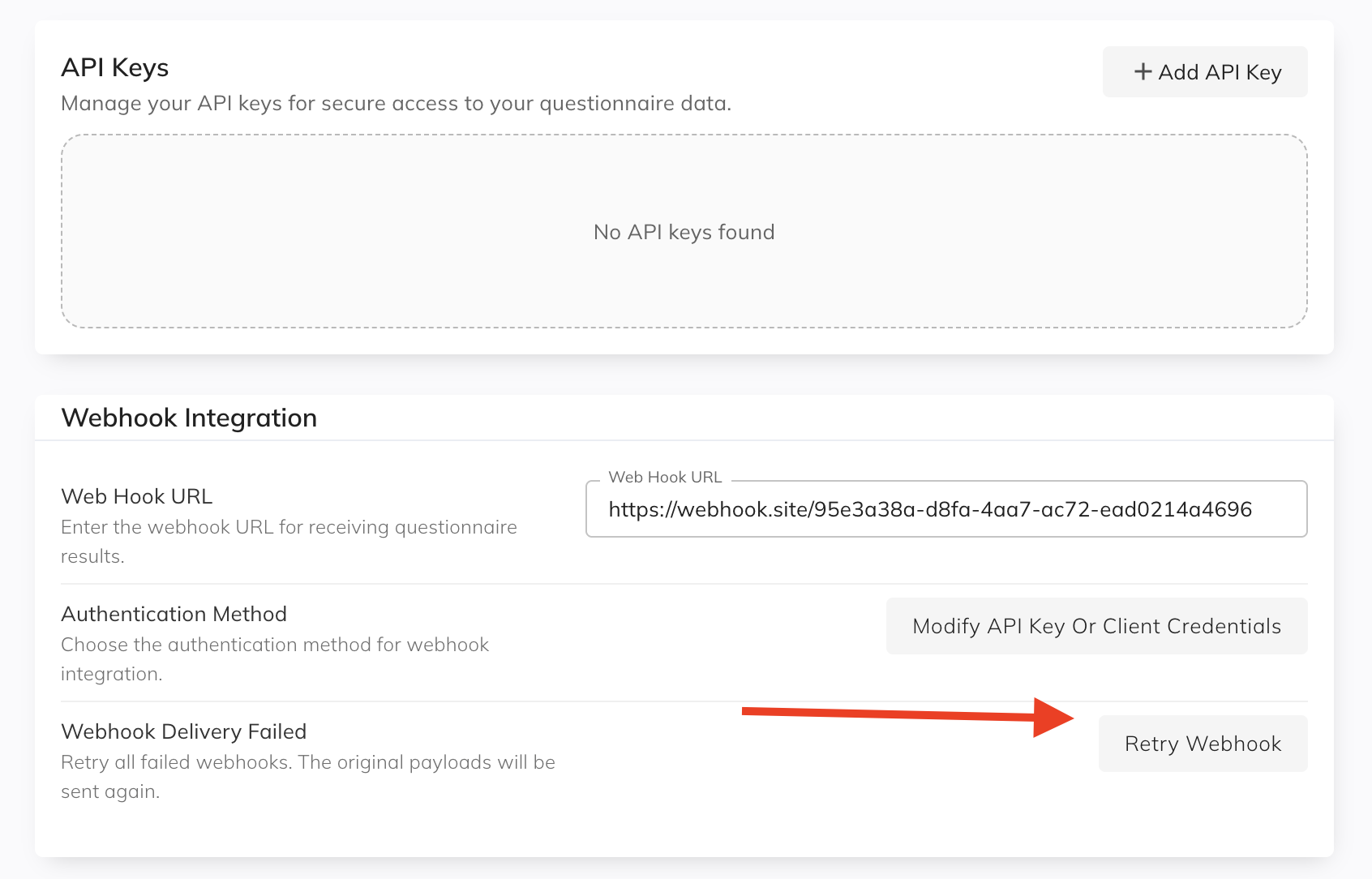The image size is (1372, 879).
Task: Click the 'Manage your API keys' description text
Action: coord(396,104)
